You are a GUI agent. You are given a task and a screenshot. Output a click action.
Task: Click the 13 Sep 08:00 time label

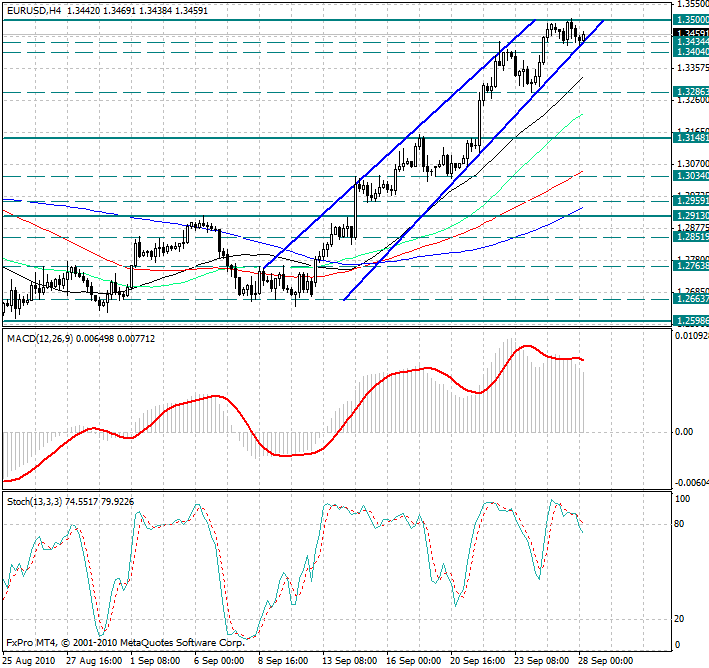(x=350, y=661)
